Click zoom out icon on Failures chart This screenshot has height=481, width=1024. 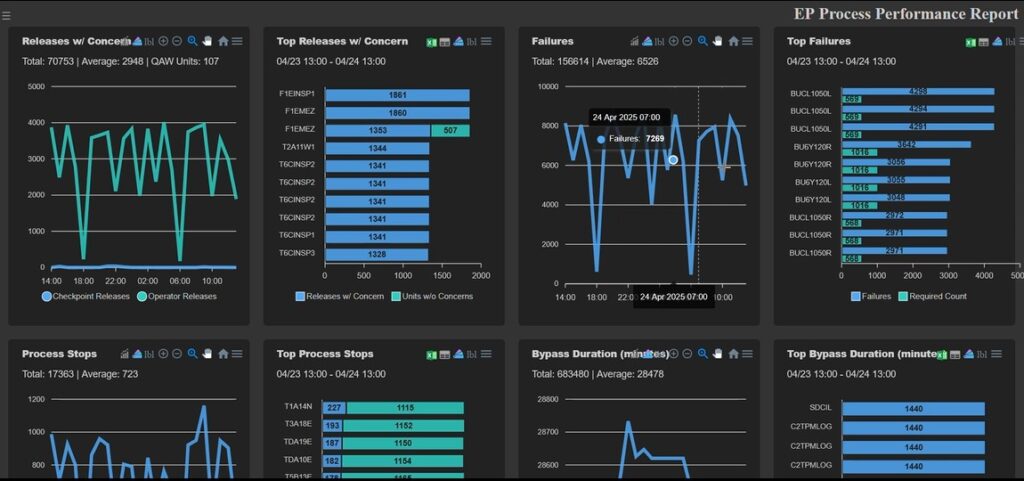[x=687, y=41]
